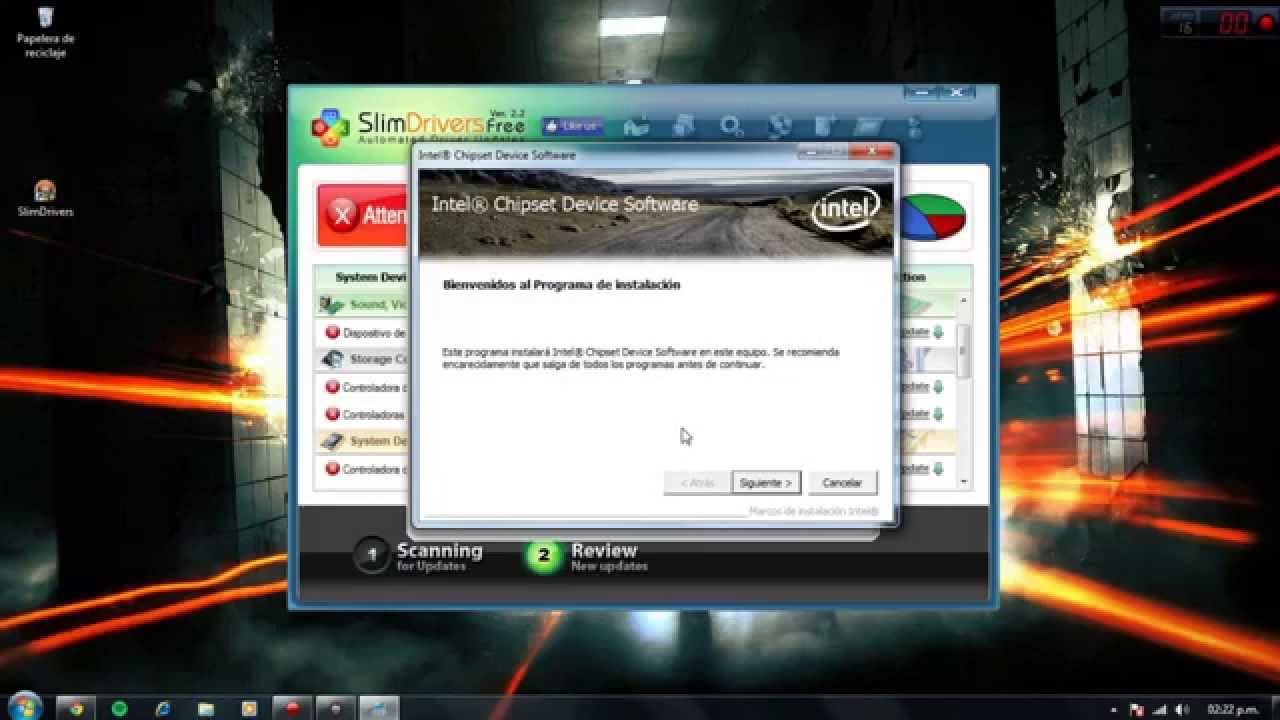Click the red record taskbar icon
The width and height of the screenshot is (1280, 720).
coord(293,708)
